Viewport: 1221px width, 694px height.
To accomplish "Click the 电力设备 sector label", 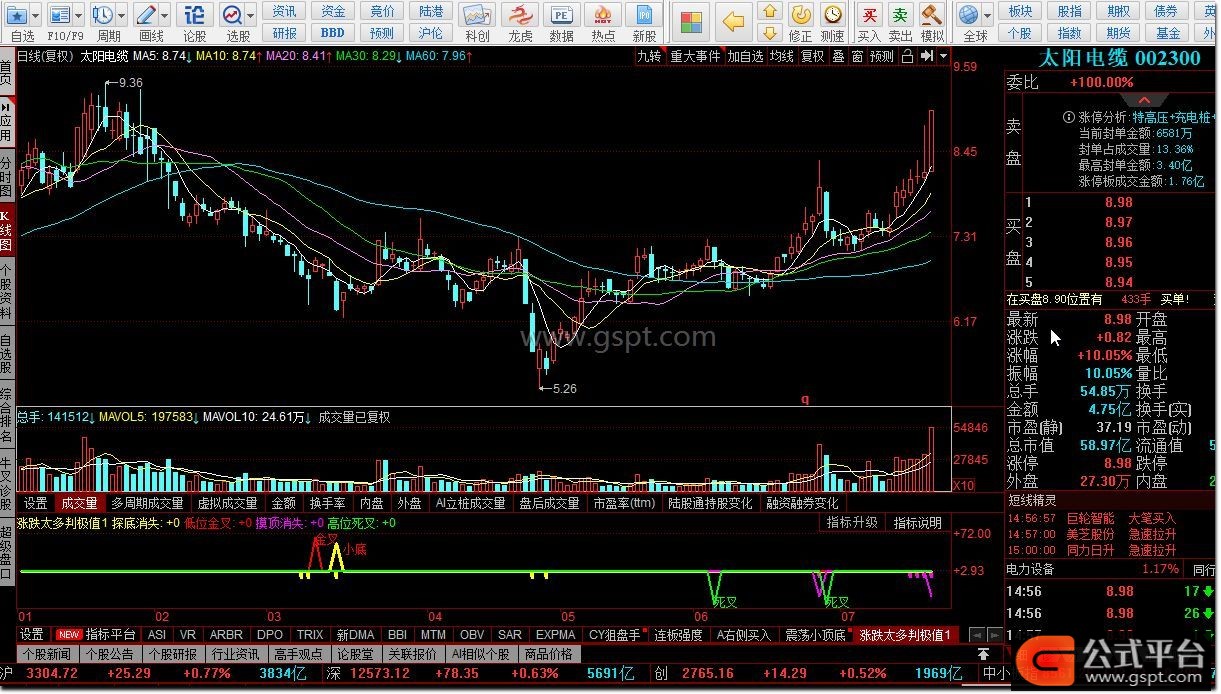I will [1032, 569].
